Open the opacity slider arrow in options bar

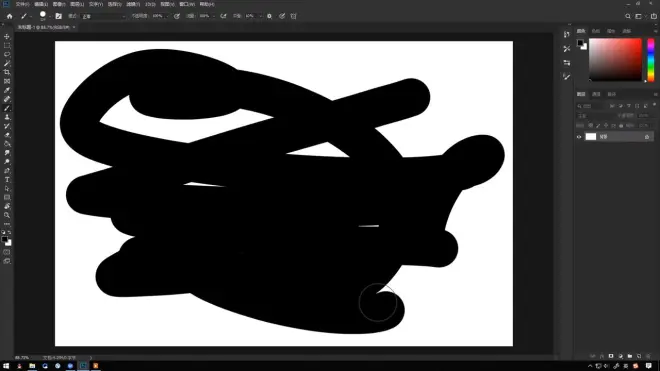pyautogui.click(x=167, y=16)
